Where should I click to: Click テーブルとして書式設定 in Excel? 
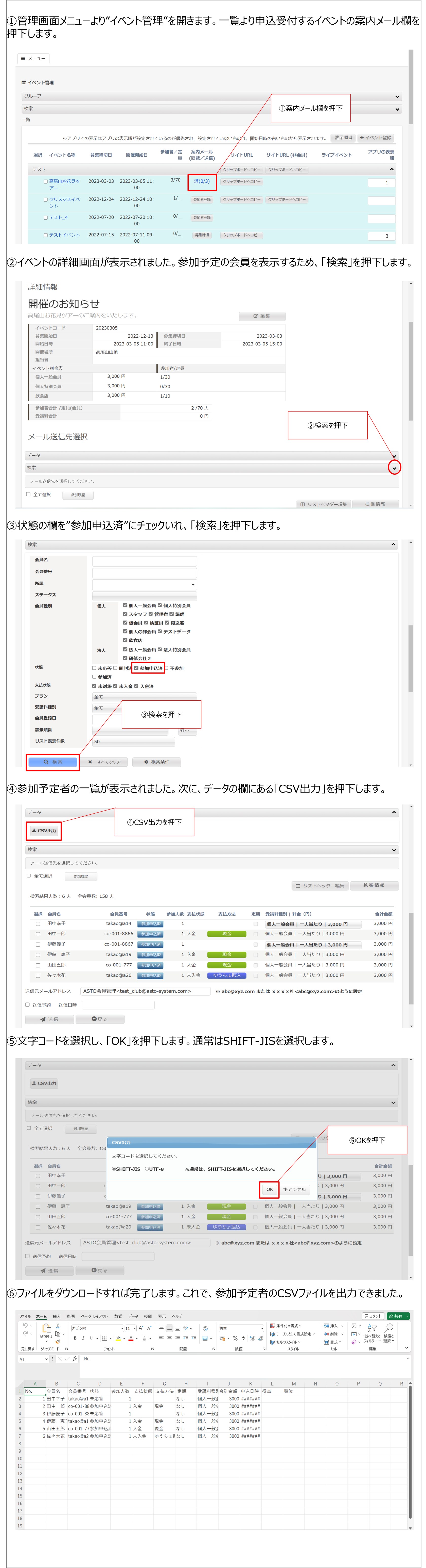pyautogui.click(x=293, y=1334)
